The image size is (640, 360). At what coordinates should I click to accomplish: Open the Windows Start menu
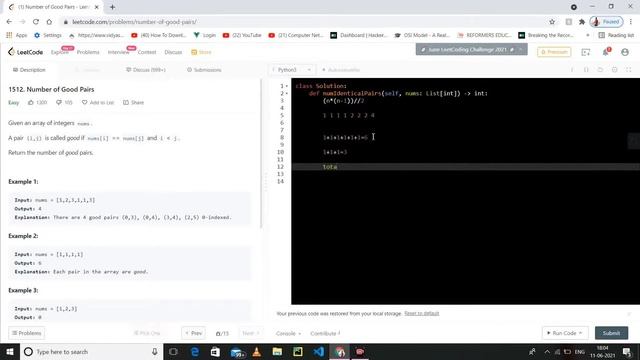[9, 351]
